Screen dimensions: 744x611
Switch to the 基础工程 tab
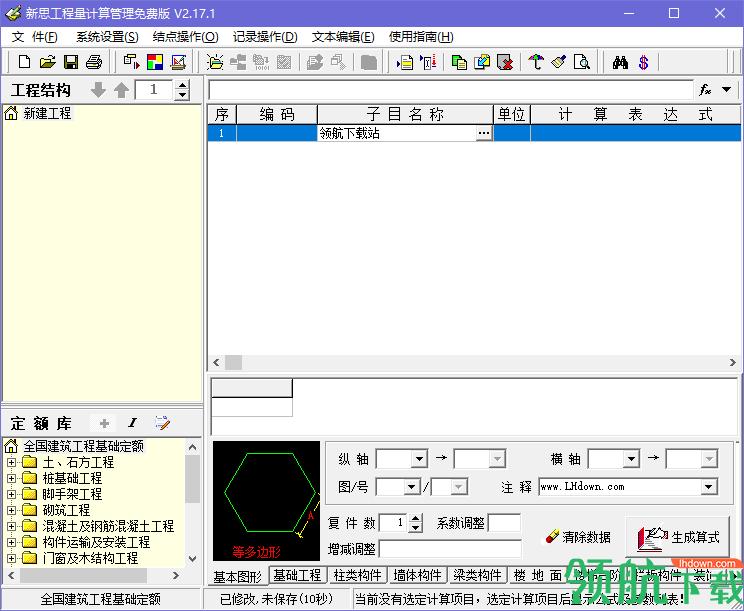[298, 575]
